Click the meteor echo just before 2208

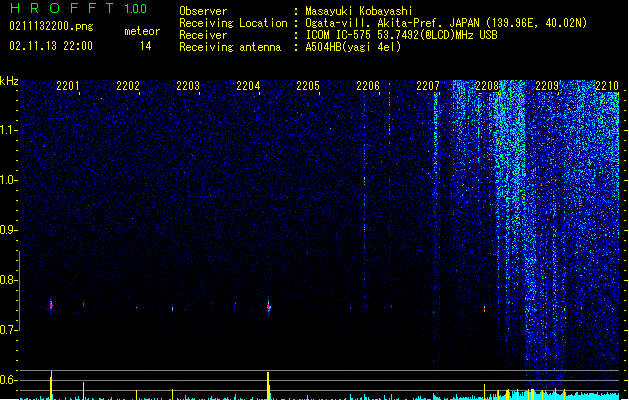(484, 309)
